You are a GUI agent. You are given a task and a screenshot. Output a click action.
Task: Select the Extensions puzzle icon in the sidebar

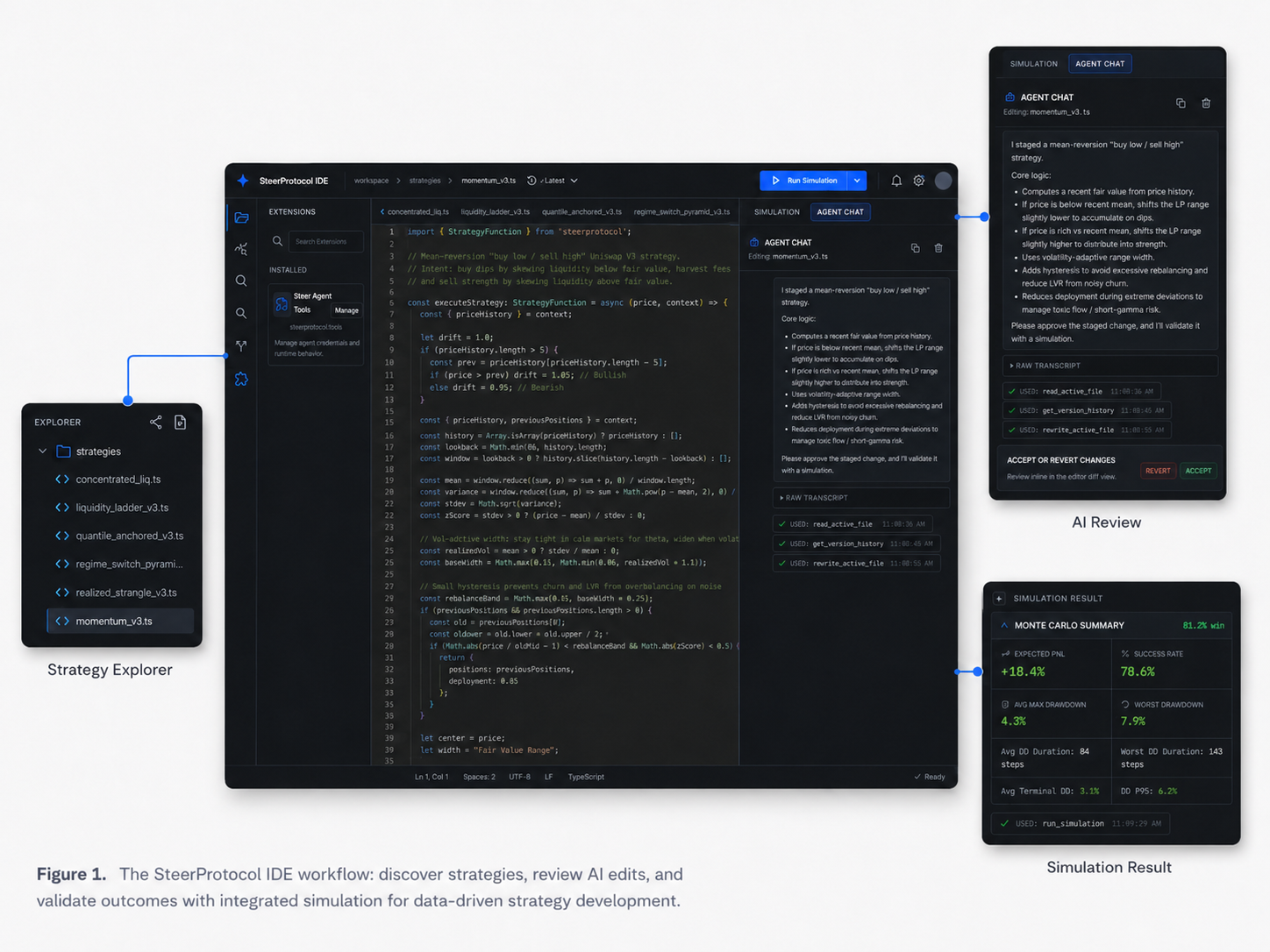click(x=241, y=379)
